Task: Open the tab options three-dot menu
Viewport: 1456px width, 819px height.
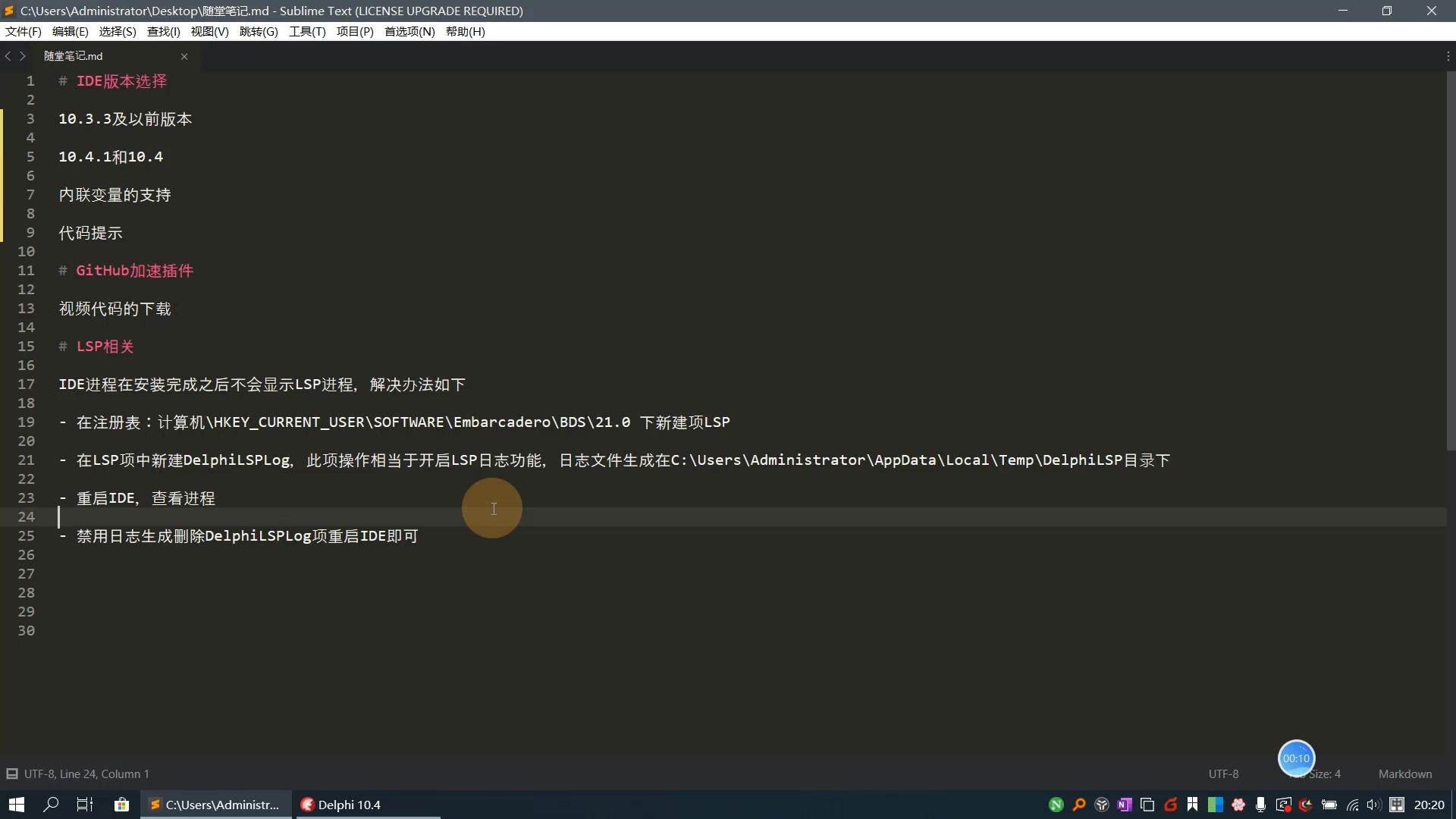Action: (1448, 56)
